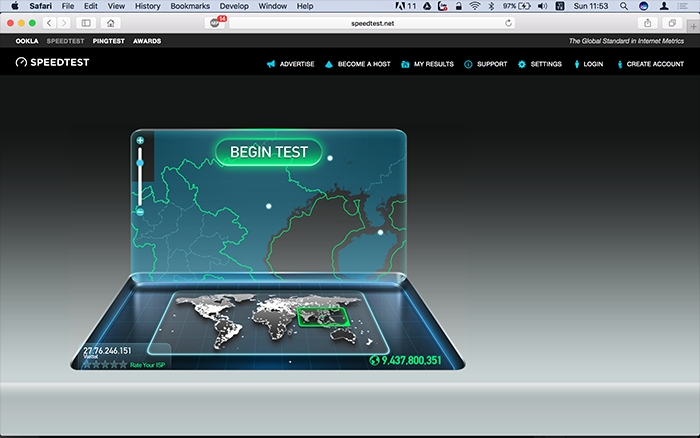700x438 pixels.
Task: Click the total tests counter 9,437,800,351
Action: pyautogui.click(x=405, y=360)
